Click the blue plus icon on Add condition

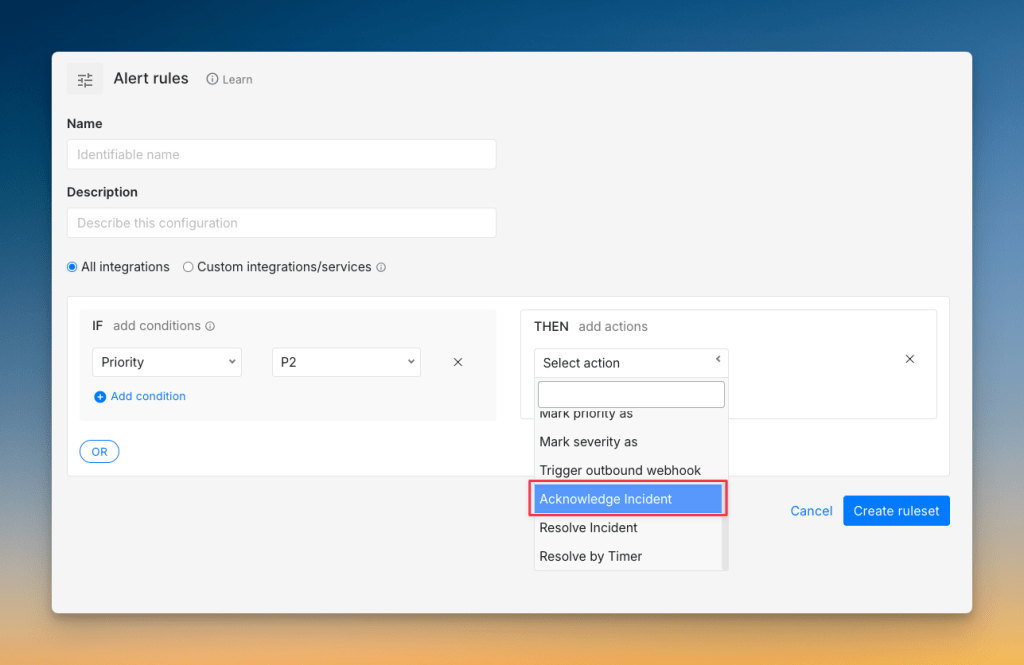point(100,396)
